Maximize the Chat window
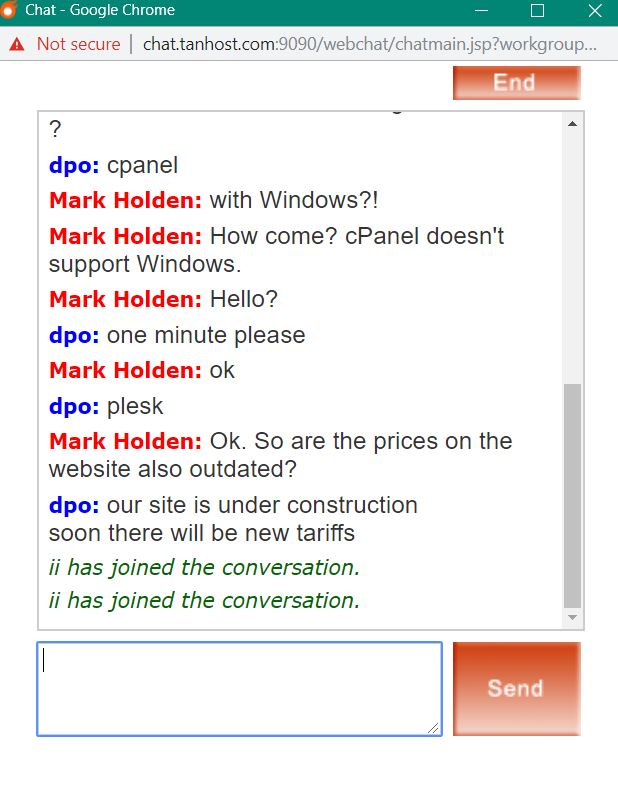This screenshot has height=797, width=618. (537, 11)
